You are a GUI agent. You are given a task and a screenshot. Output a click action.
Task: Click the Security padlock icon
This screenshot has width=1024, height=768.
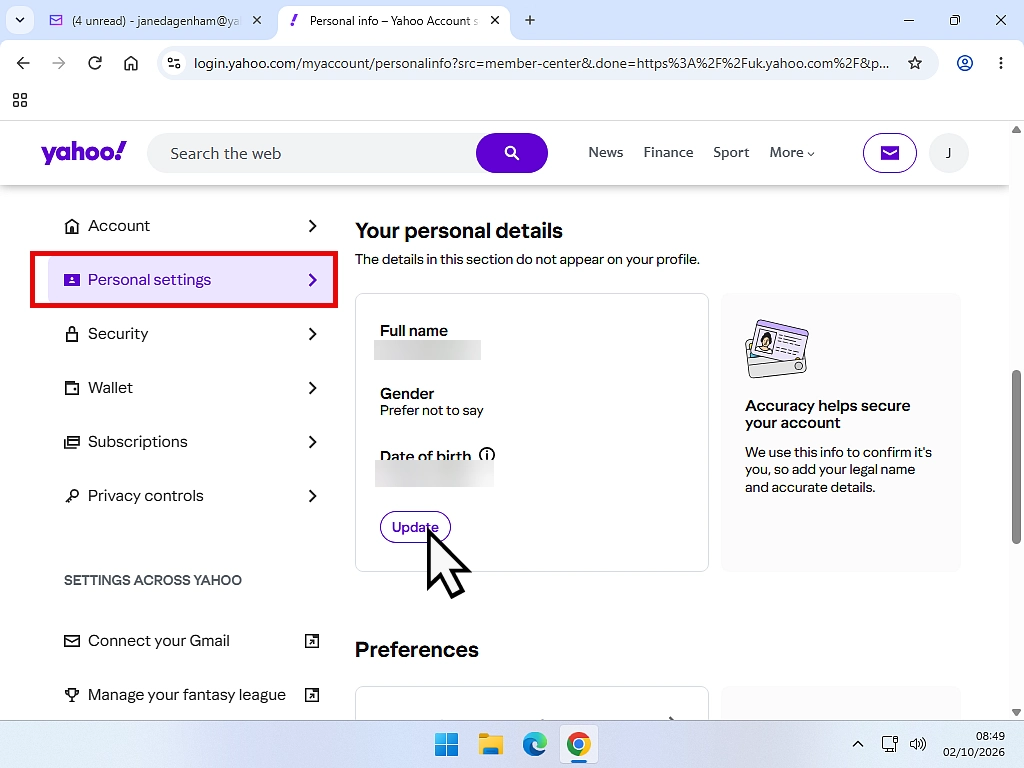point(72,334)
